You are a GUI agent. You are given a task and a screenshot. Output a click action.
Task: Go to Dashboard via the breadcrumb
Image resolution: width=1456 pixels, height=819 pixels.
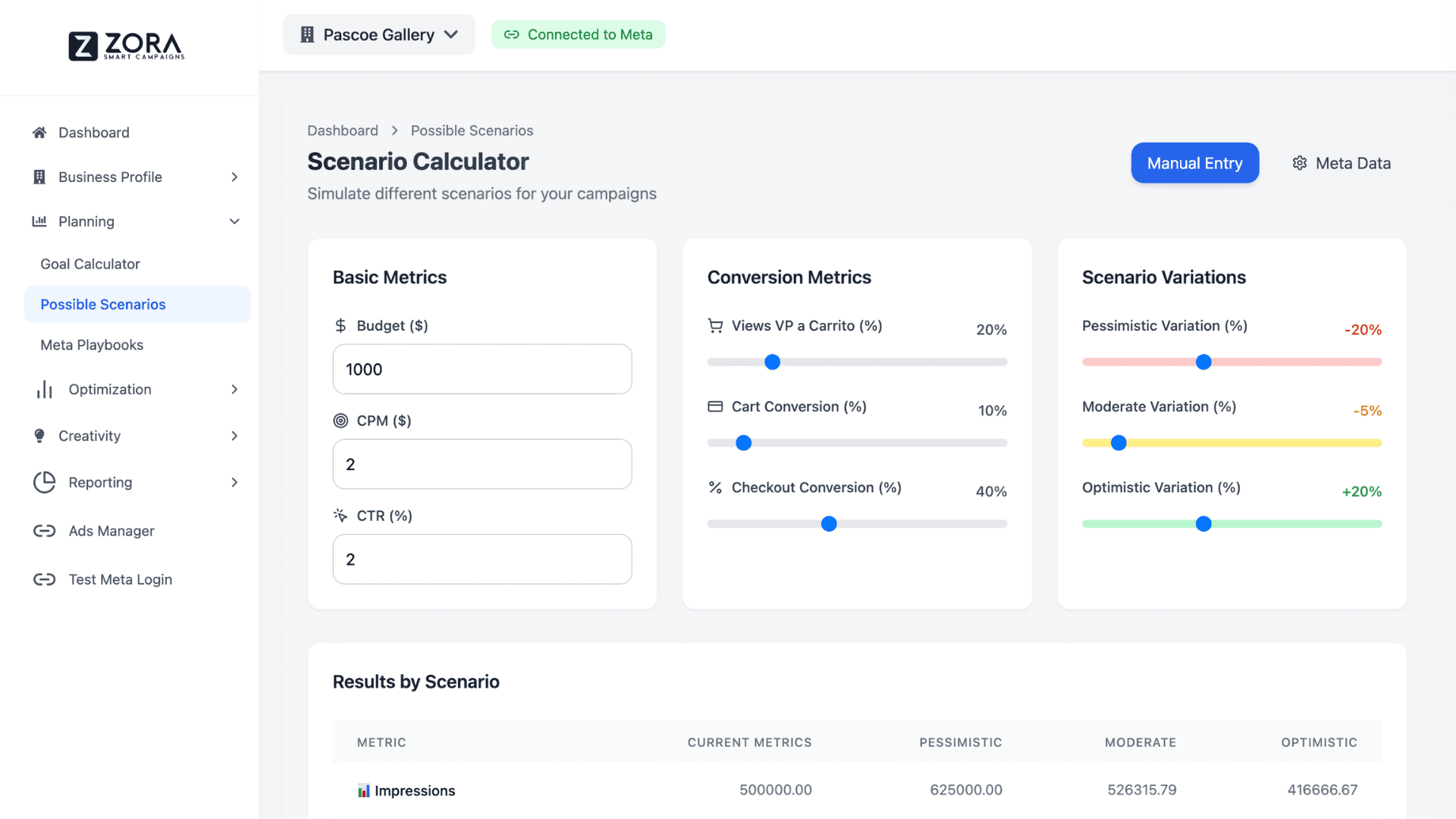click(343, 130)
